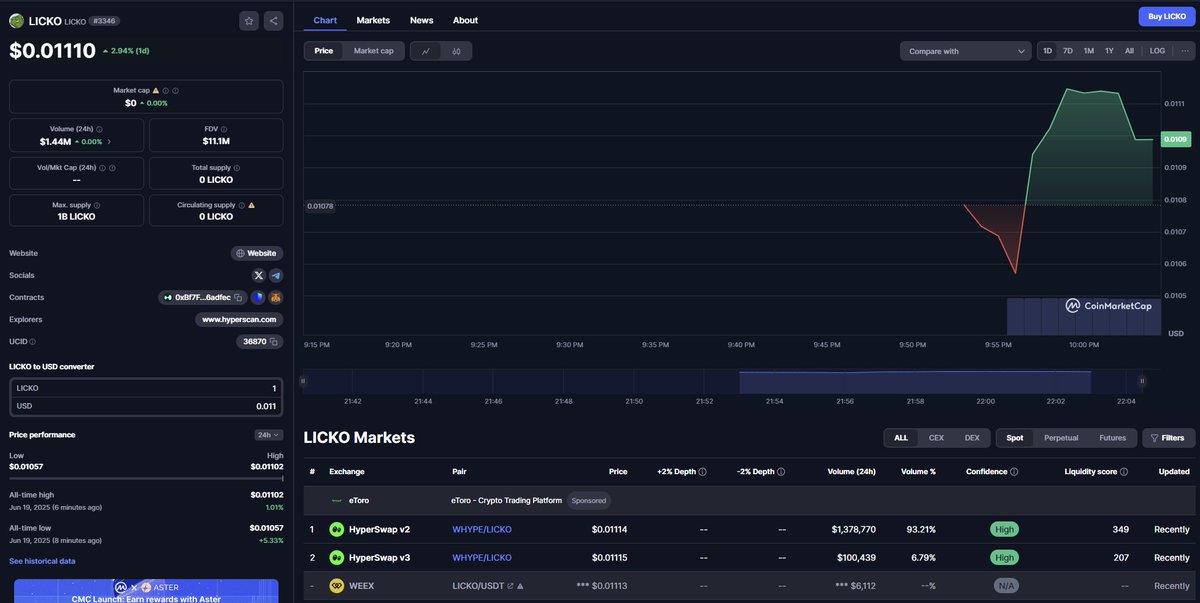The height and width of the screenshot is (603, 1200).
Task: Show ALL exchanges filter
Action: [x=901, y=438]
